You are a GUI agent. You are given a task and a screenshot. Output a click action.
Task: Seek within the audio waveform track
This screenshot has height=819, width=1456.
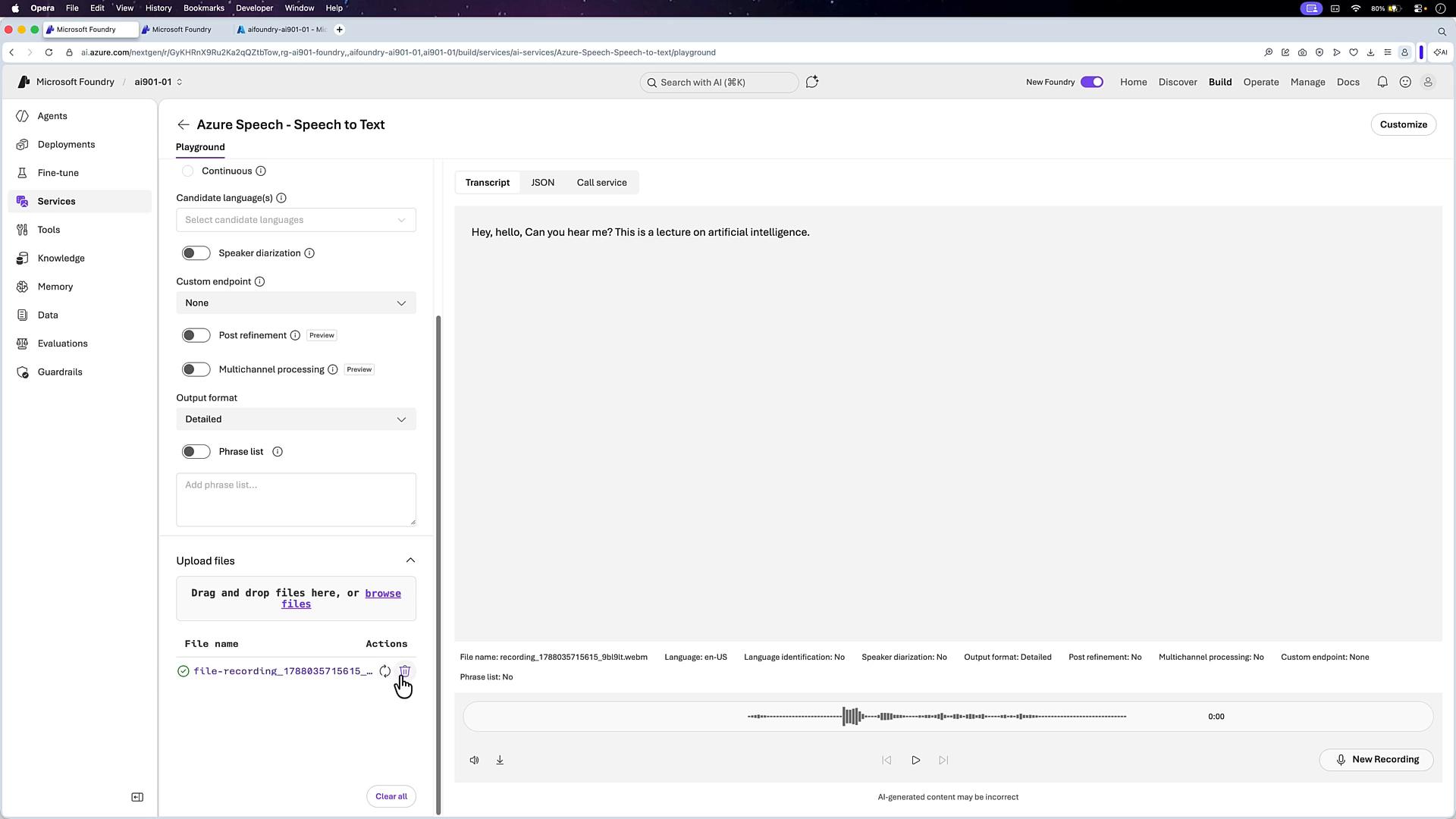click(937, 717)
